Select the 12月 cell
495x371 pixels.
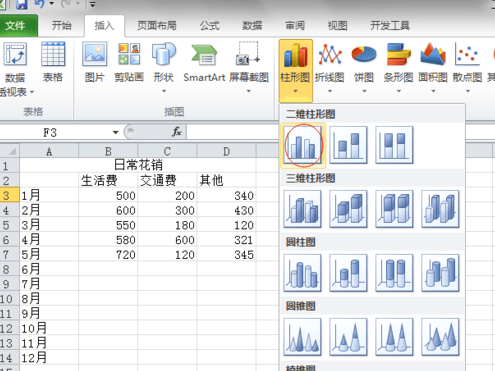[x=49, y=358]
